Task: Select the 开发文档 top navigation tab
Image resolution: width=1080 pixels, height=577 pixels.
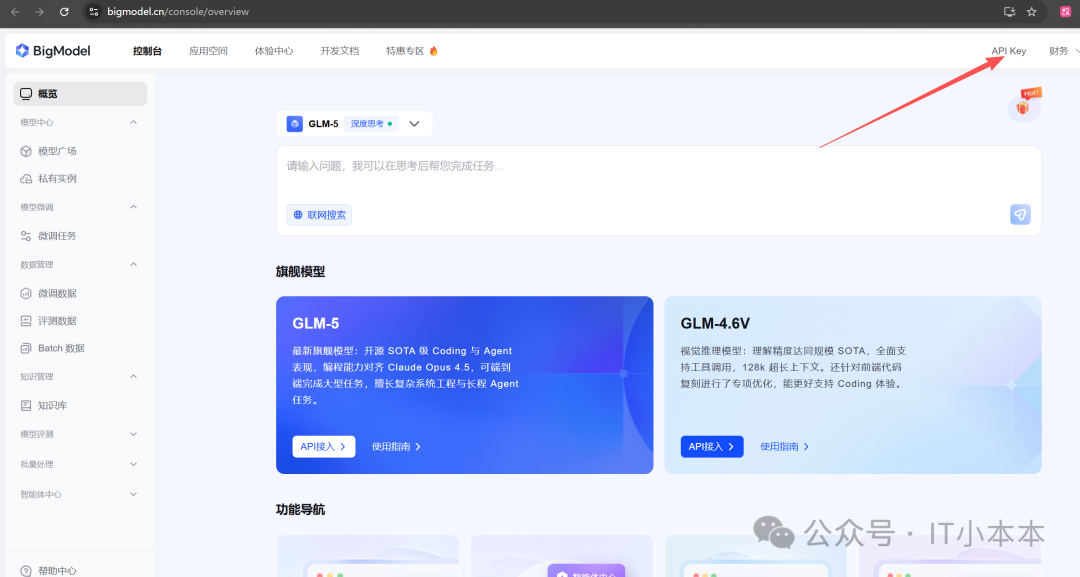Action: click(340, 51)
